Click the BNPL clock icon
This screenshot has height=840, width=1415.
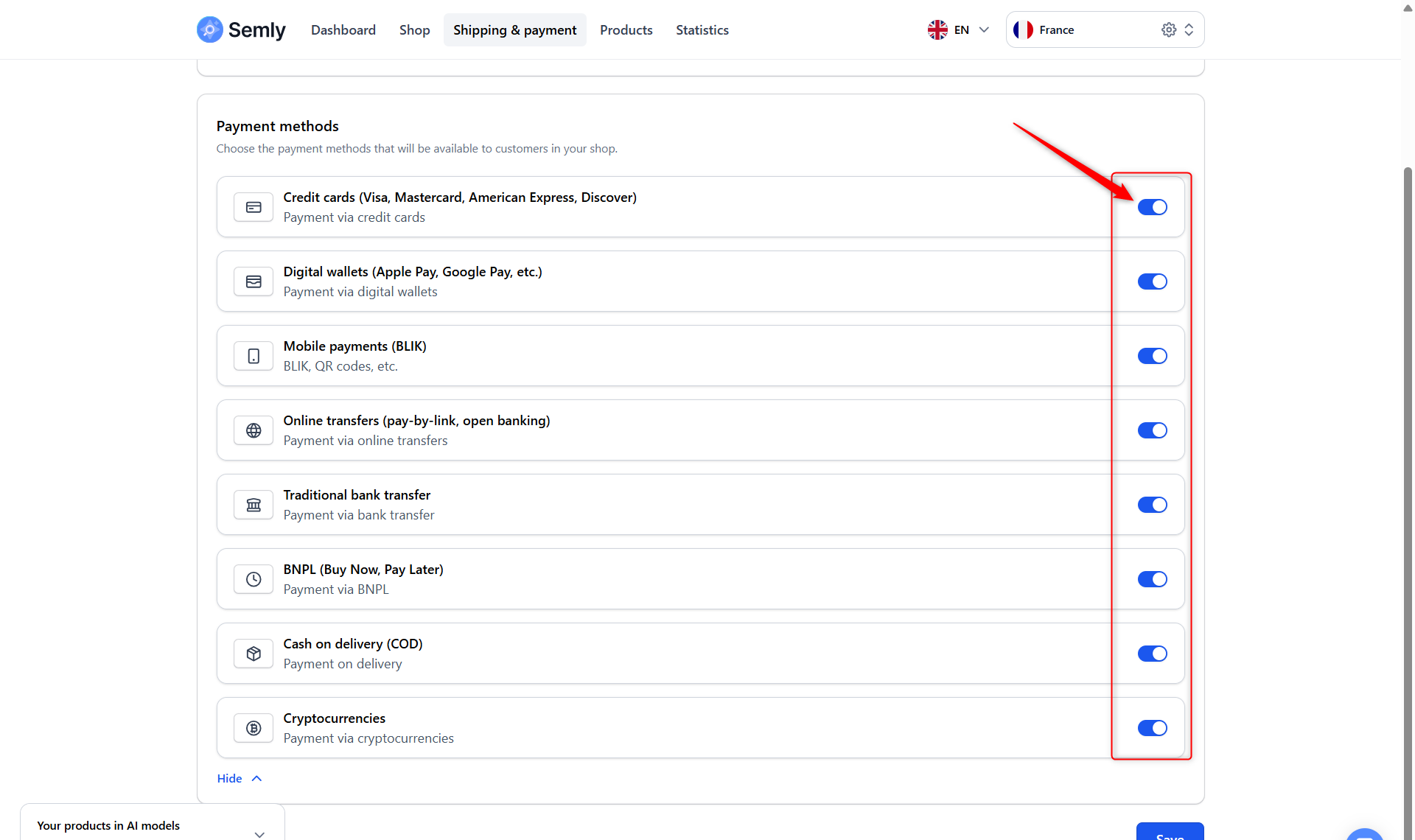(254, 579)
